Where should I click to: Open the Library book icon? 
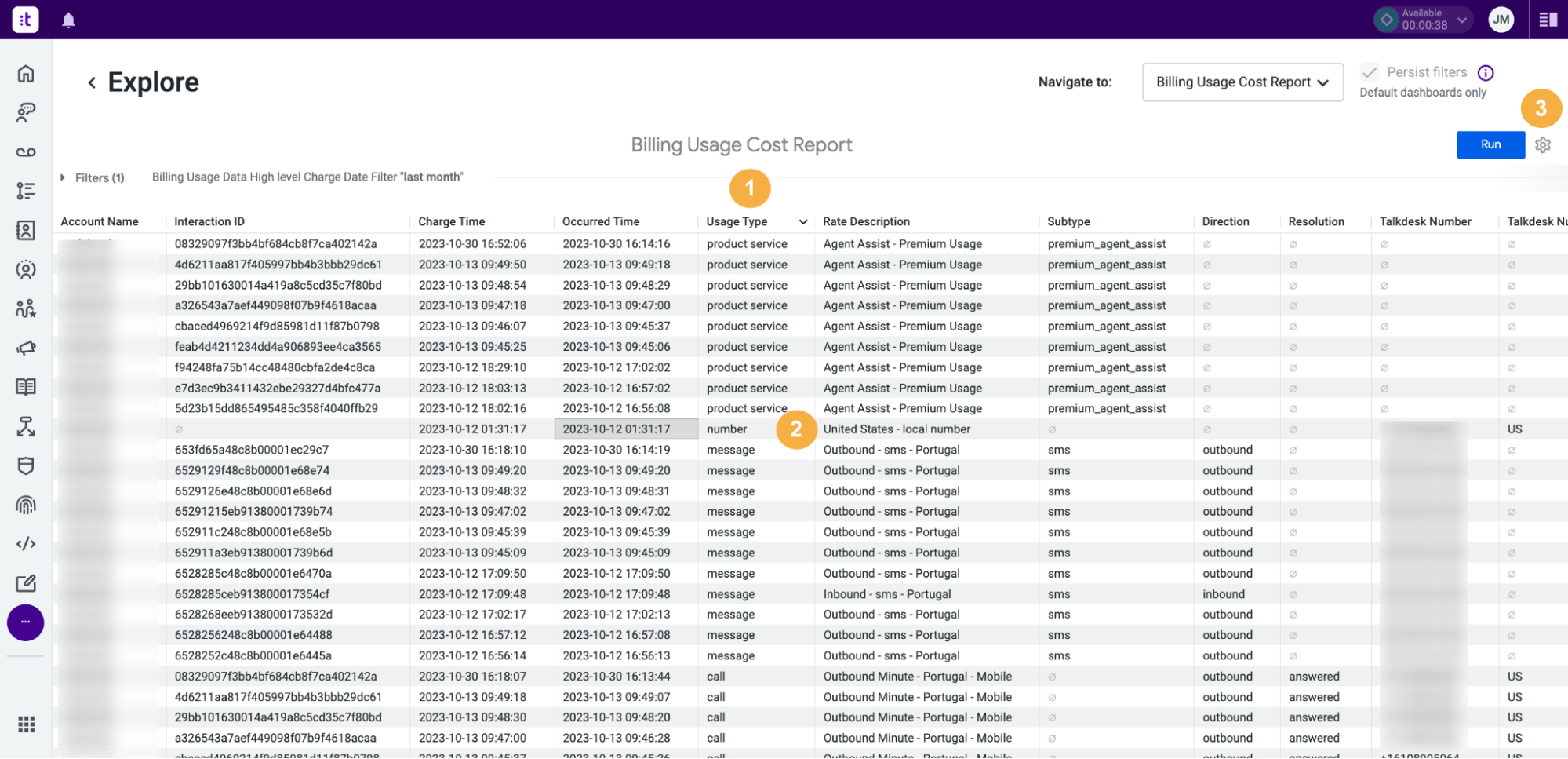[x=26, y=386]
